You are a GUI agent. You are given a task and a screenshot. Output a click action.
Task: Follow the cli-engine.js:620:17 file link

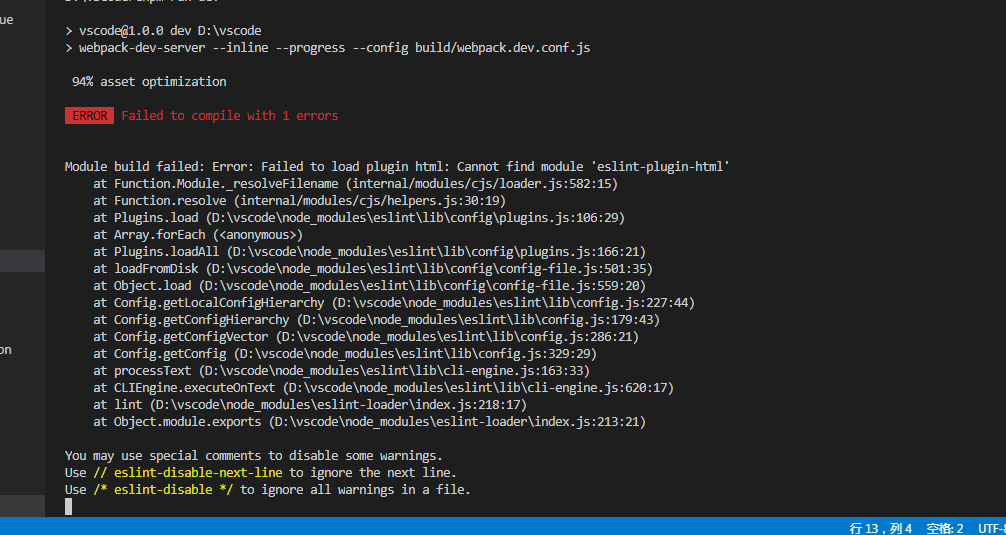click(478, 387)
